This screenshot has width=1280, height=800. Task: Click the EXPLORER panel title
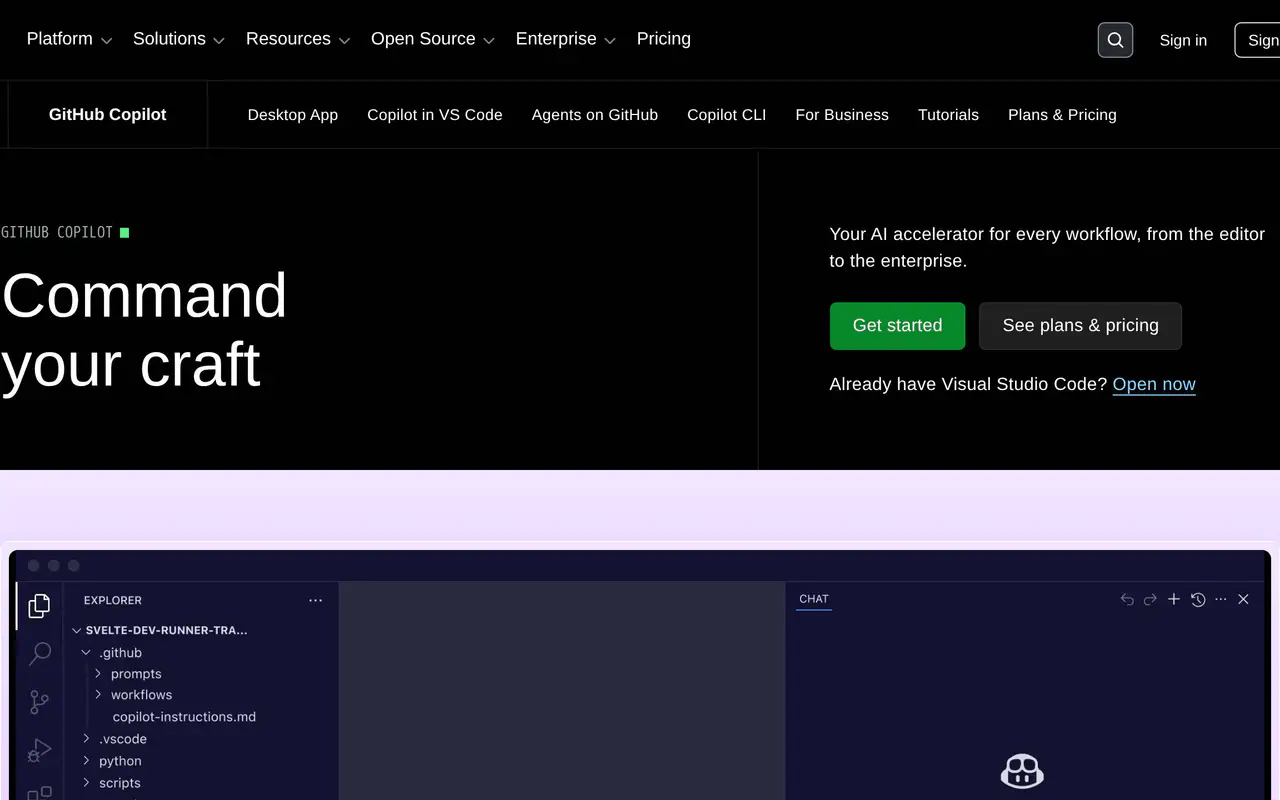(113, 600)
